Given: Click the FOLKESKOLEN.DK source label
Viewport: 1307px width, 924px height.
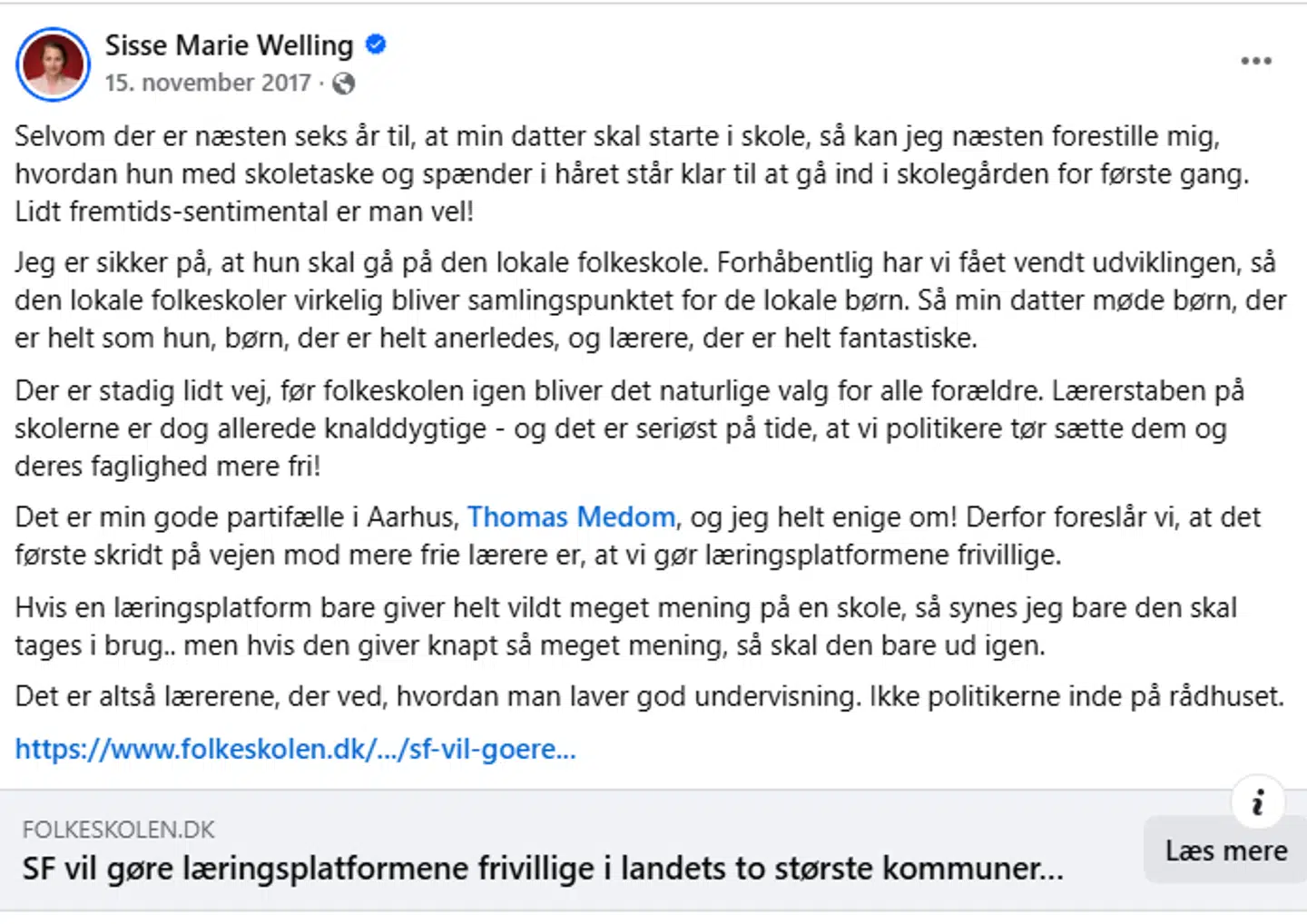Looking at the screenshot, I should [118, 830].
